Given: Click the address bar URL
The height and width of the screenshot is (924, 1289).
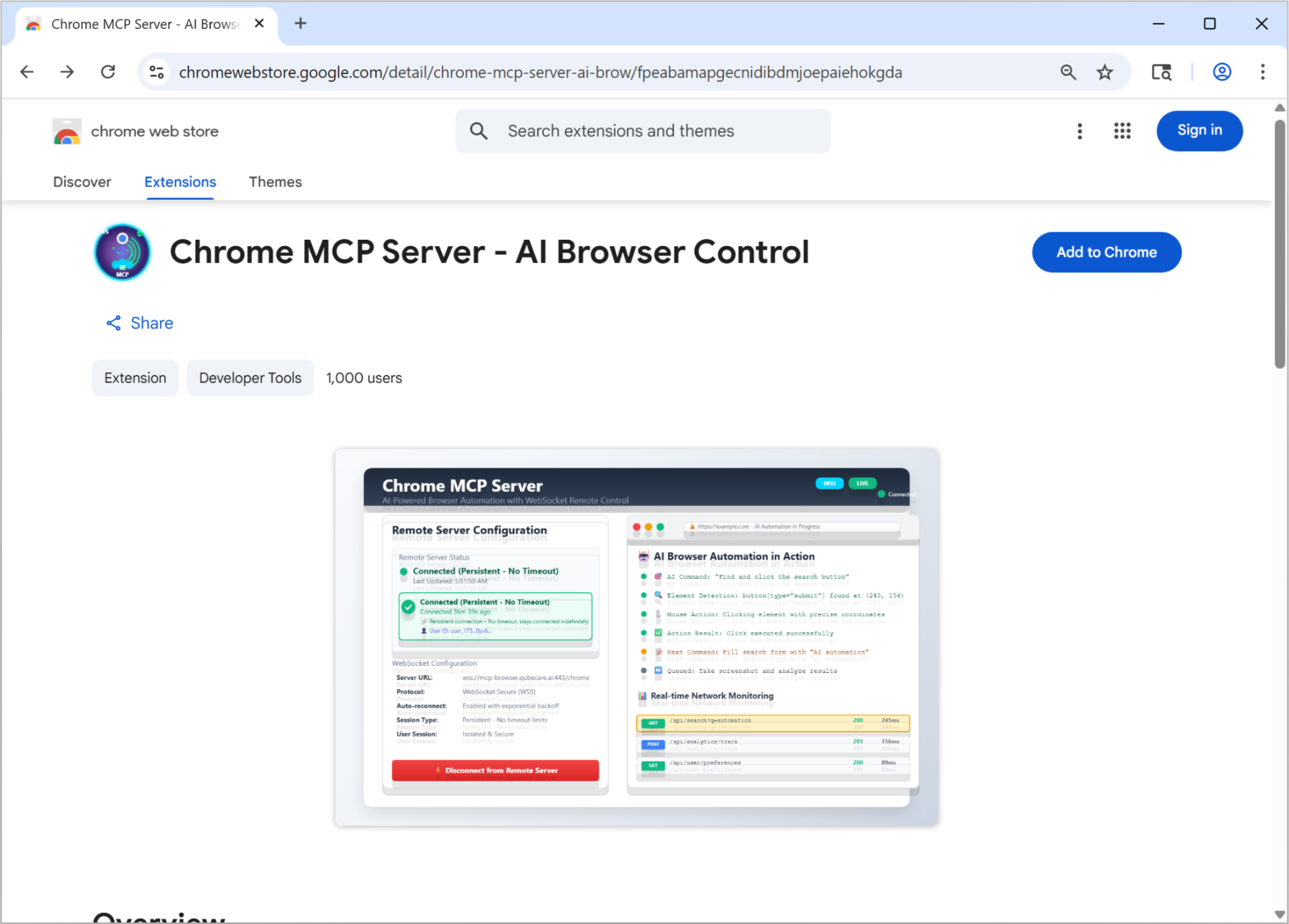Looking at the screenshot, I should pos(540,72).
